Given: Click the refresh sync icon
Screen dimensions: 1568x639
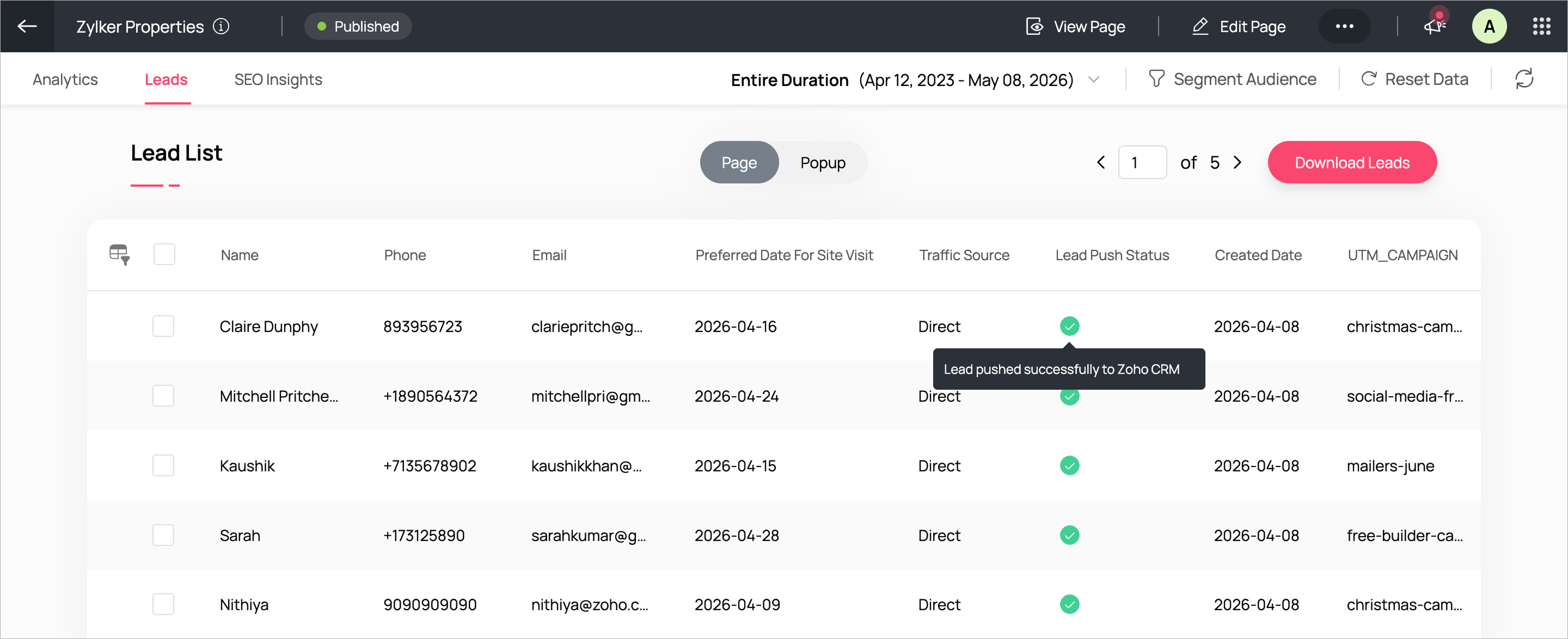Looking at the screenshot, I should point(1523,79).
